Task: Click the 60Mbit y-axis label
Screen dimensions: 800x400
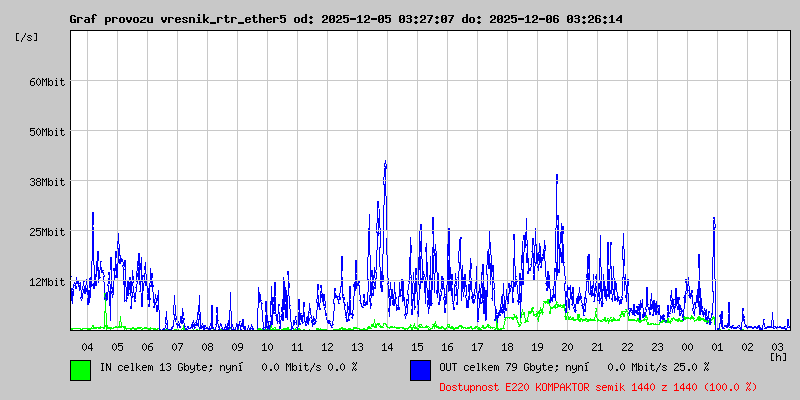Action: [x=47, y=81]
